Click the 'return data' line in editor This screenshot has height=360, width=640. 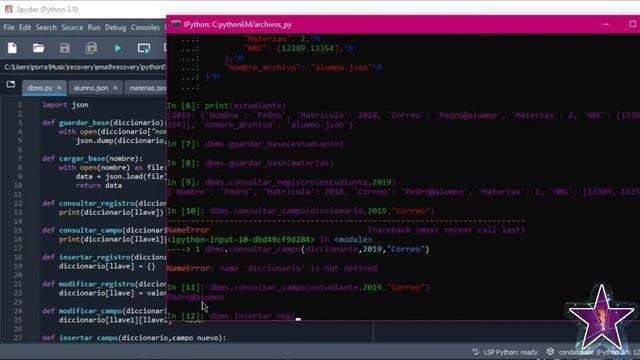point(98,185)
